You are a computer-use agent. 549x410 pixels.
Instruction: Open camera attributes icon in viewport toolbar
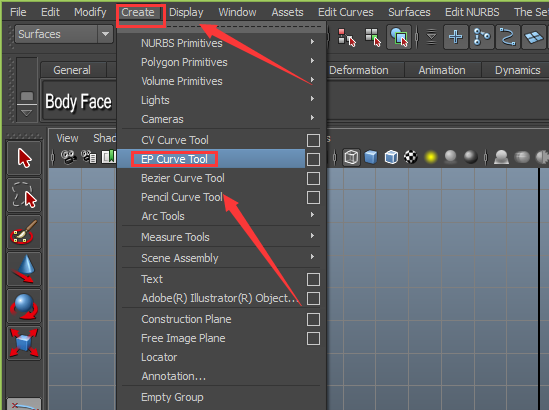pyautogui.click(x=89, y=157)
